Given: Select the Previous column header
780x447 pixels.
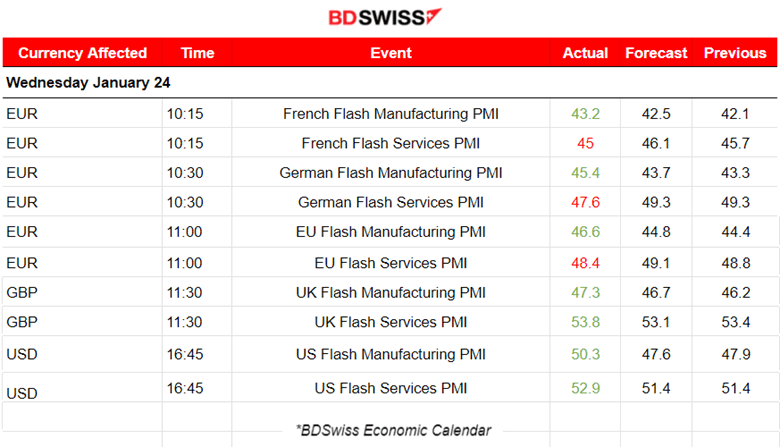Looking at the screenshot, I should point(735,53).
